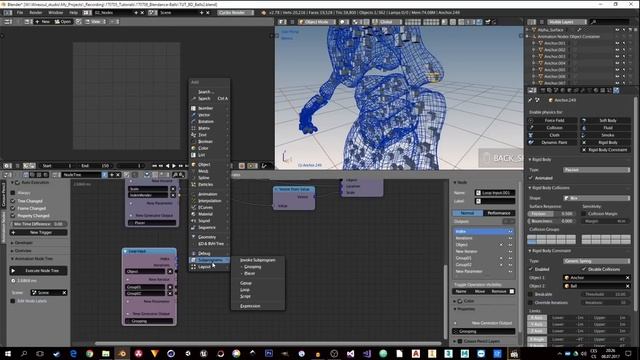This screenshot has width=640, height=360.
Task: Adjust the Bounciness slider
Action: 551,221
